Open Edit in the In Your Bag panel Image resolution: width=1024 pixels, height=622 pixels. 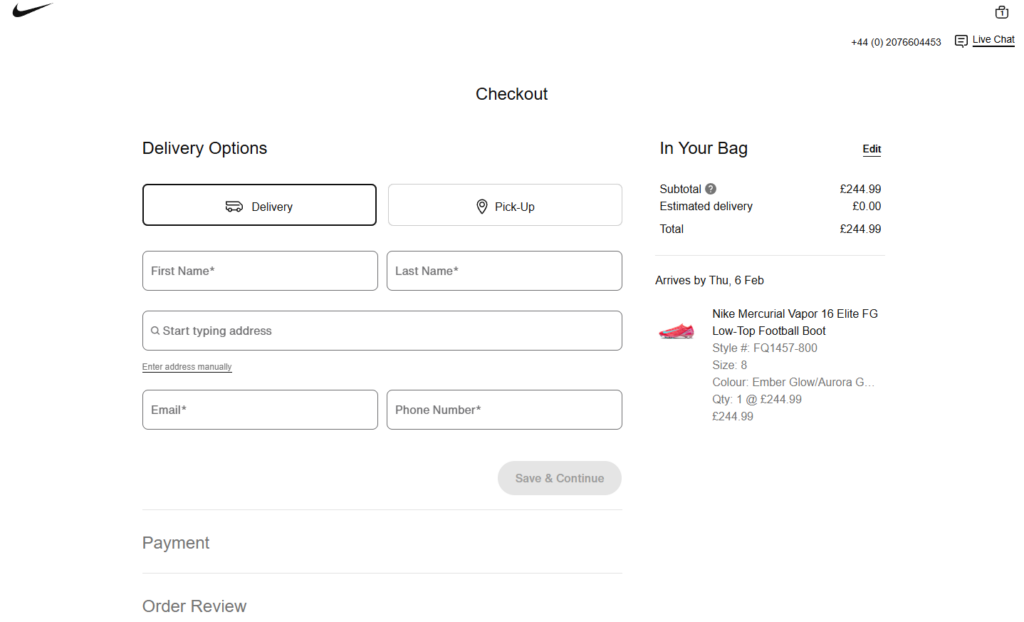[871, 148]
